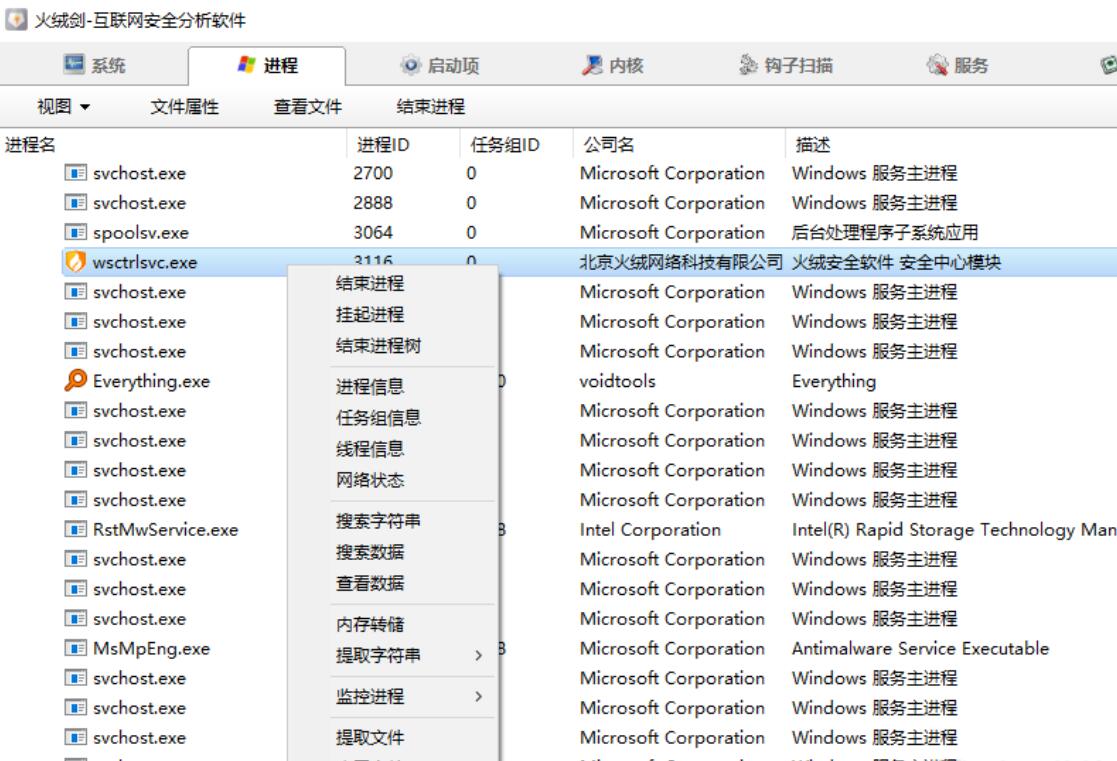Image resolution: width=1117 pixels, height=761 pixels.
Task: Click the icon of svchost.exe with ID 2888
Action: coord(76,203)
